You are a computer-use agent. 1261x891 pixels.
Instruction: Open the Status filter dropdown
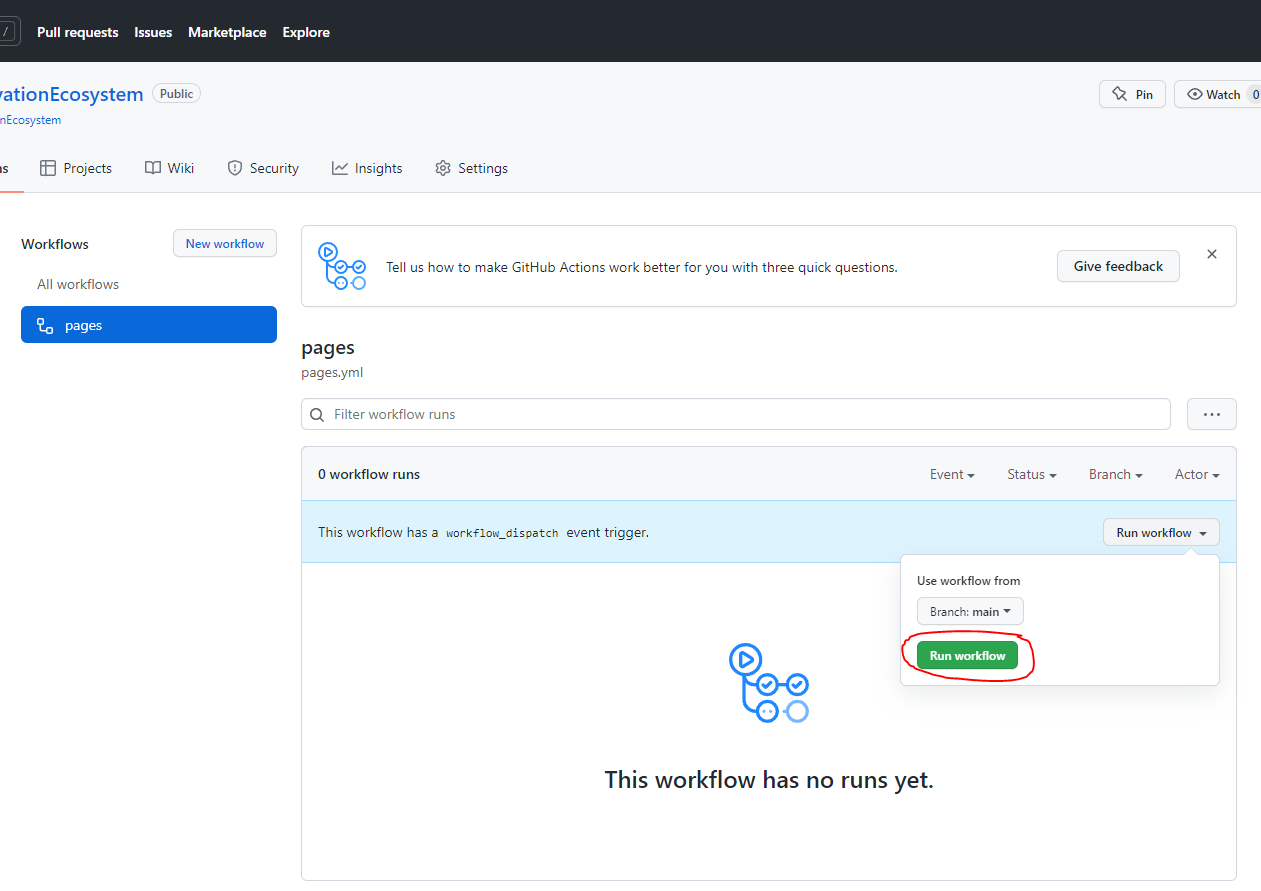[1031, 474]
